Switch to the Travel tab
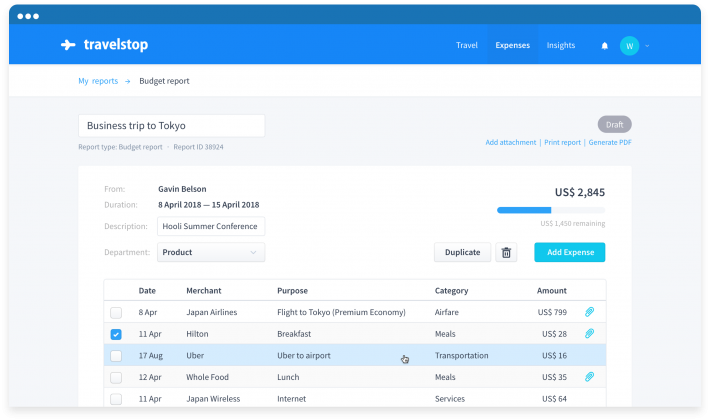The width and height of the screenshot is (710, 420). point(466,46)
